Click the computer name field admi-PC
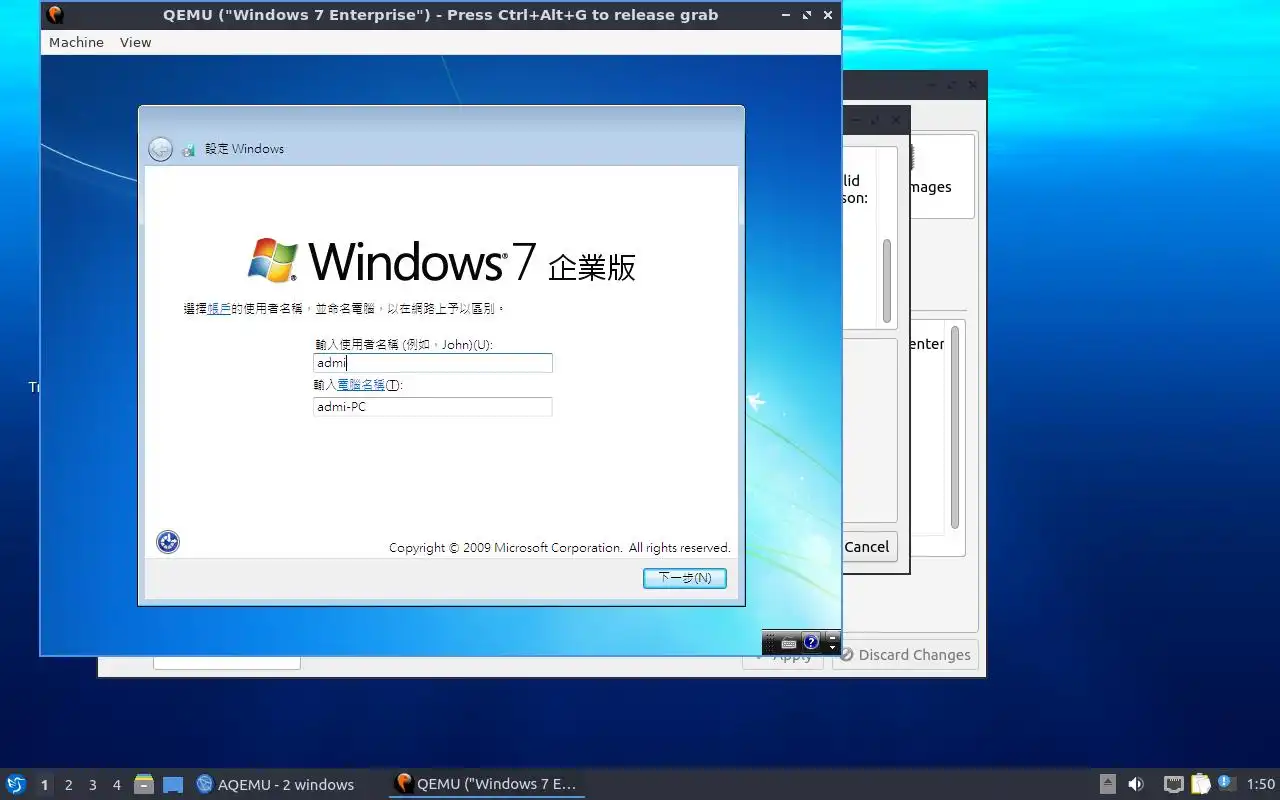Screen dimensions: 1280x800 tap(432, 407)
